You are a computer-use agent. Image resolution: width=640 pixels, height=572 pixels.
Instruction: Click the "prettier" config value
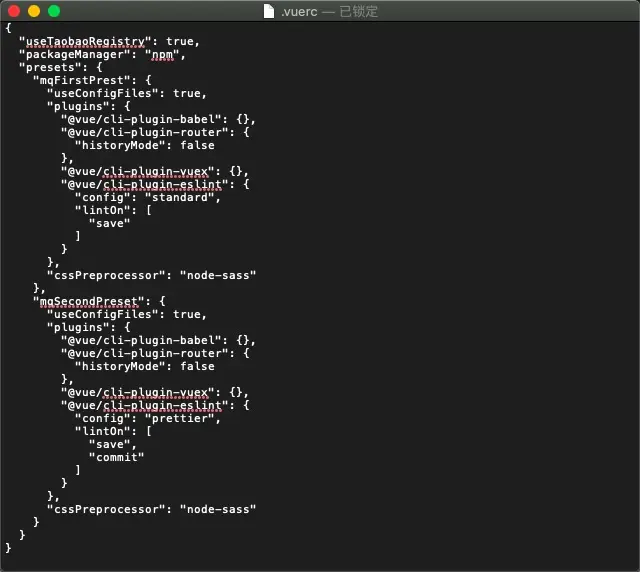point(180,419)
